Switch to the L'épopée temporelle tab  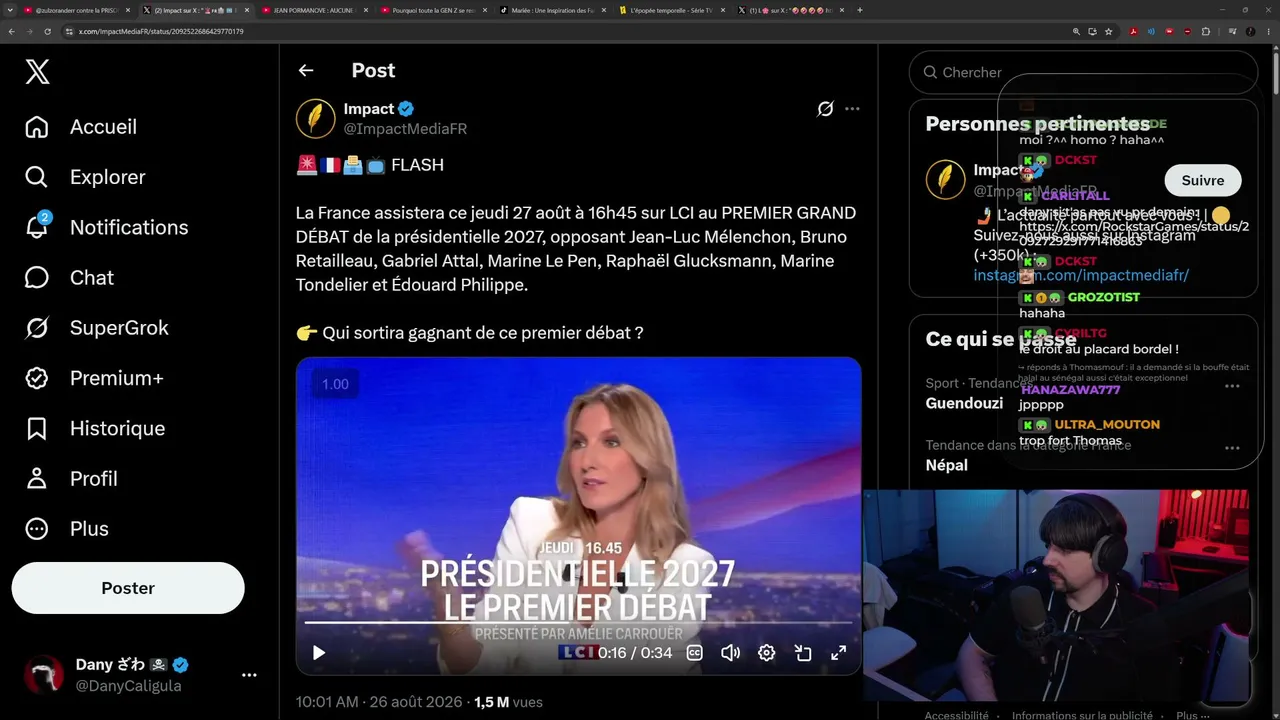pos(671,10)
